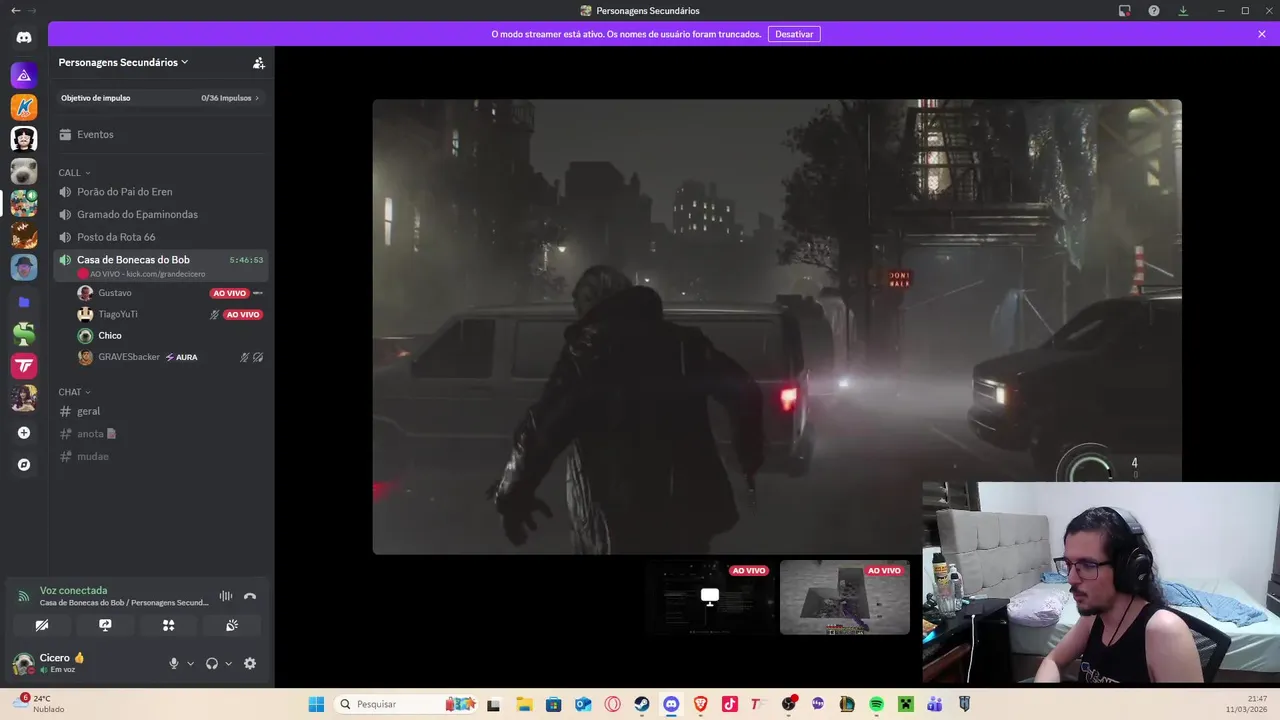Open Discord user settings gear
The image size is (1280, 720).
coord(250,663)
